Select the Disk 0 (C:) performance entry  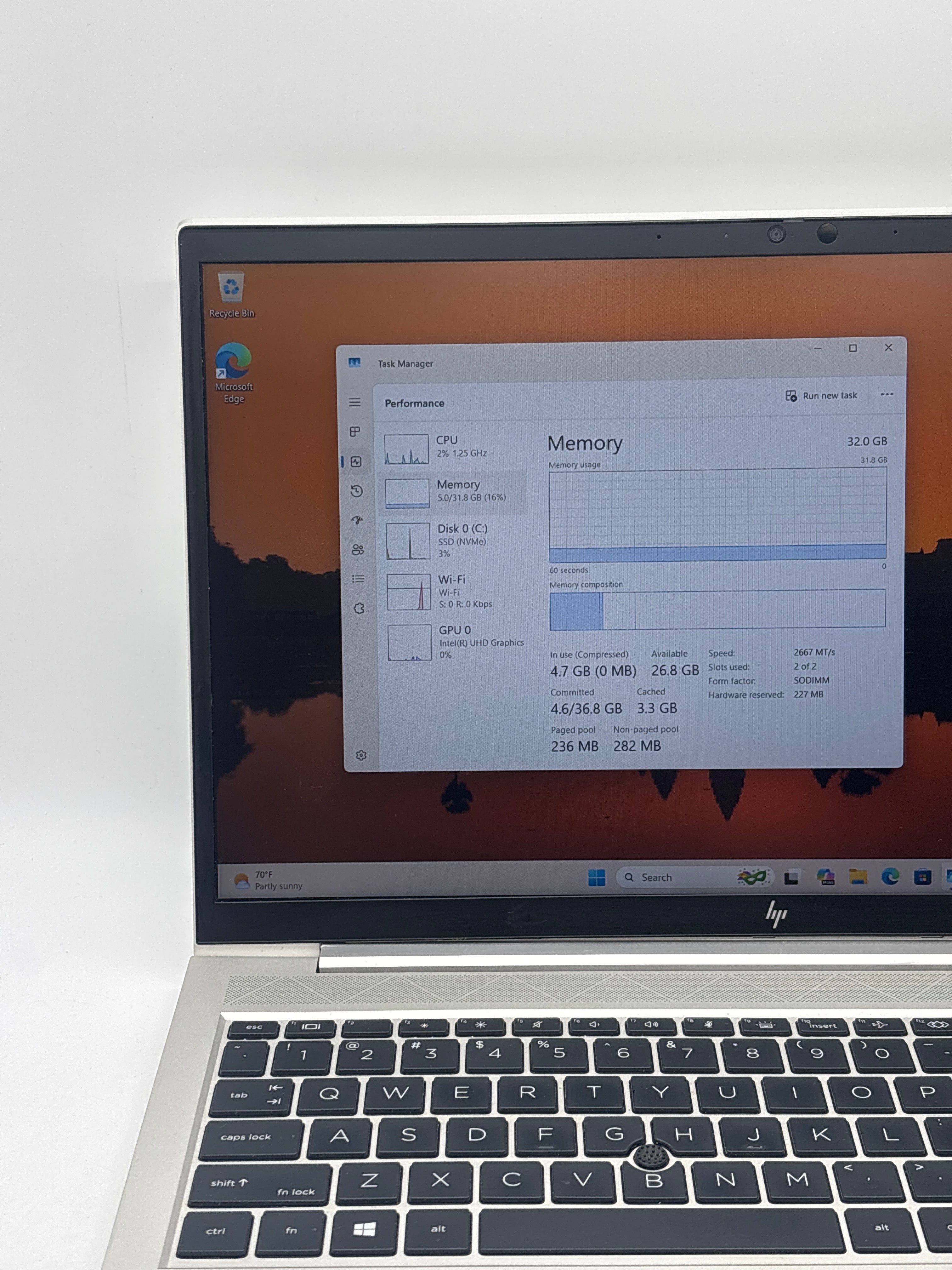tap(455, 540)
